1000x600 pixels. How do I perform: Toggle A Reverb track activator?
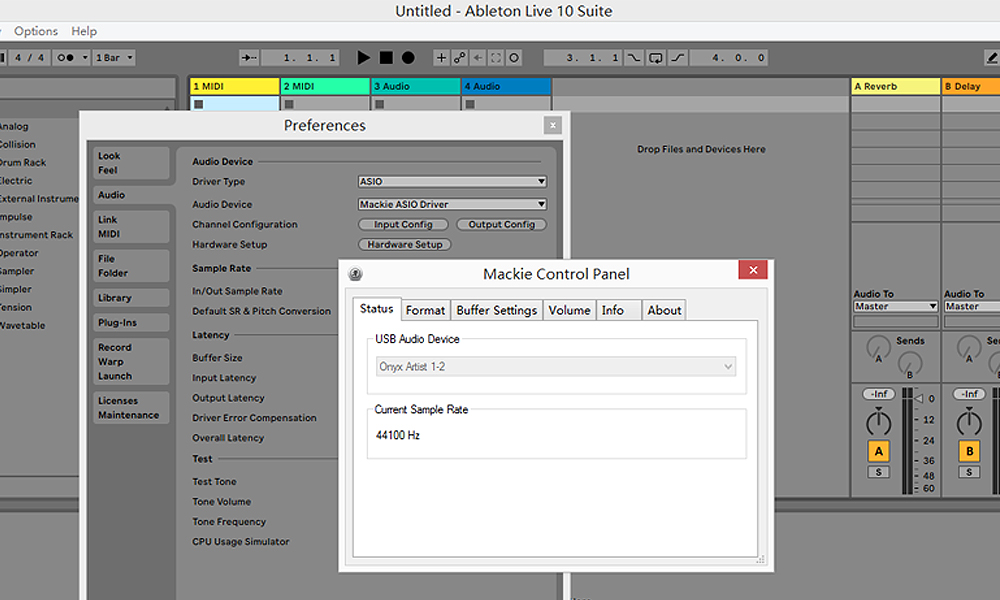click(x=878, y=451)
